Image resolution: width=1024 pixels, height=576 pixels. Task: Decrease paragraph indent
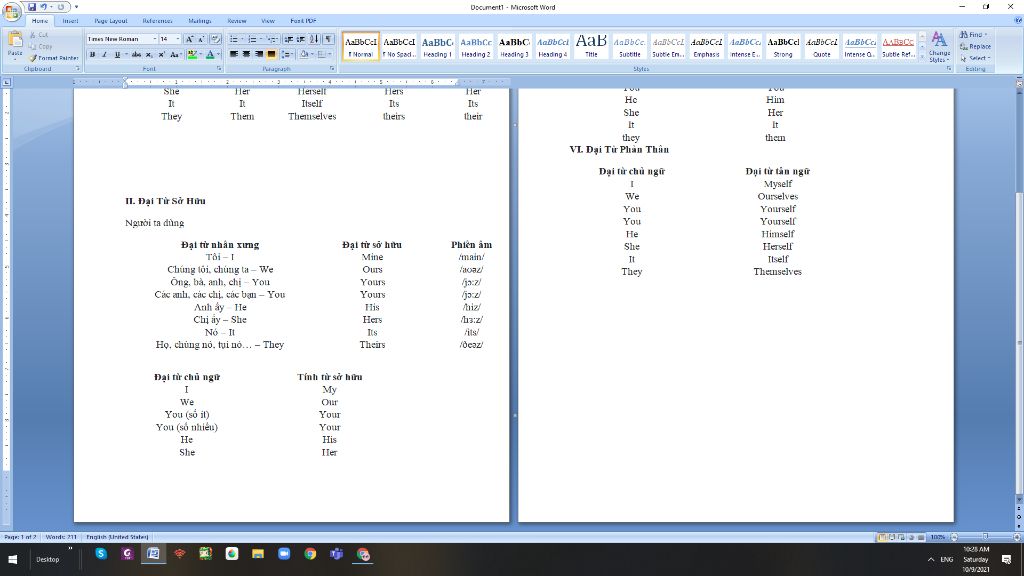pyautogui.click(x=288, y=39)
